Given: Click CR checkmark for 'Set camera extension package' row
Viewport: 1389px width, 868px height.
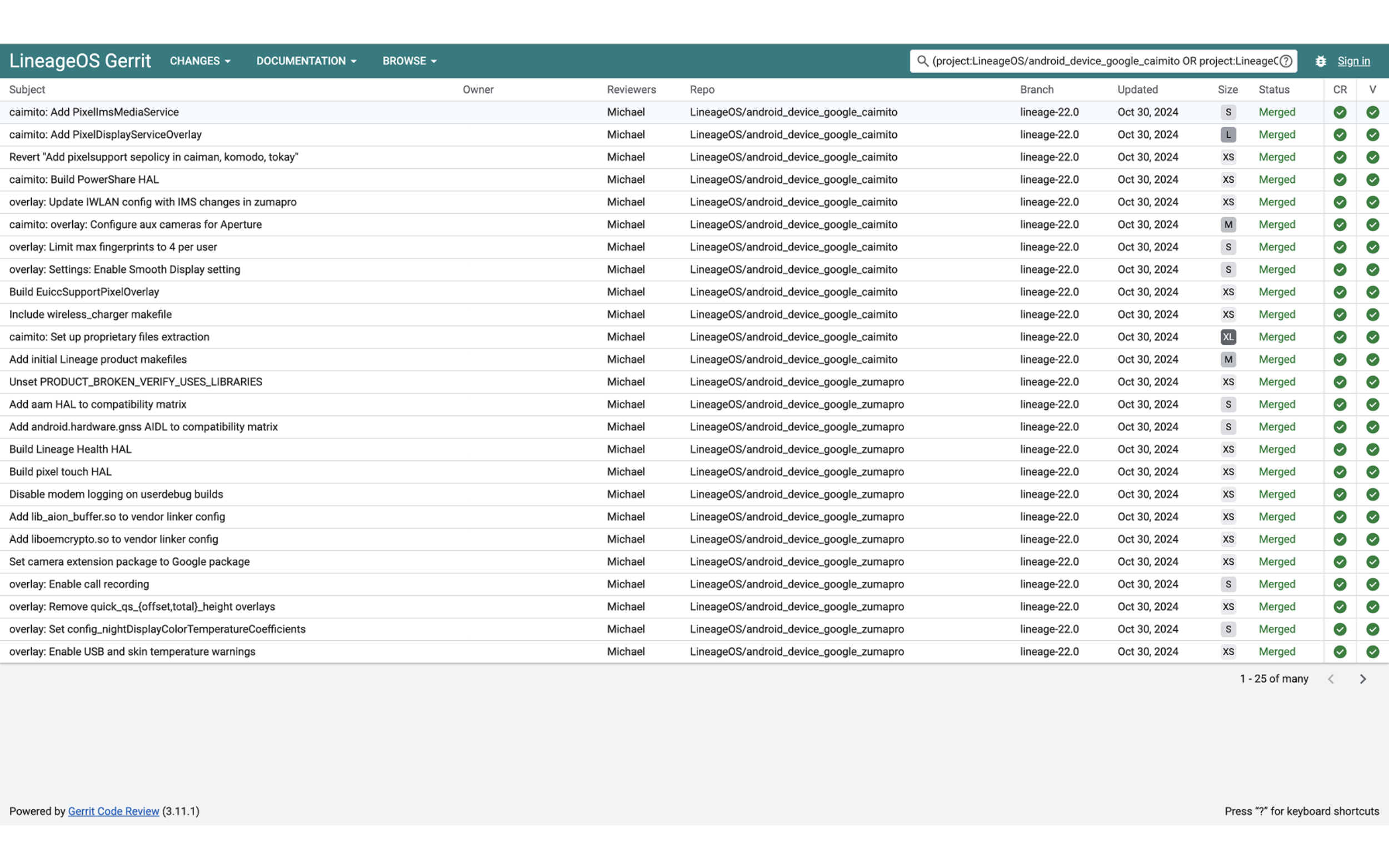Looking at the screenshot, I should pyautogui.click(x=1340, y=562).
